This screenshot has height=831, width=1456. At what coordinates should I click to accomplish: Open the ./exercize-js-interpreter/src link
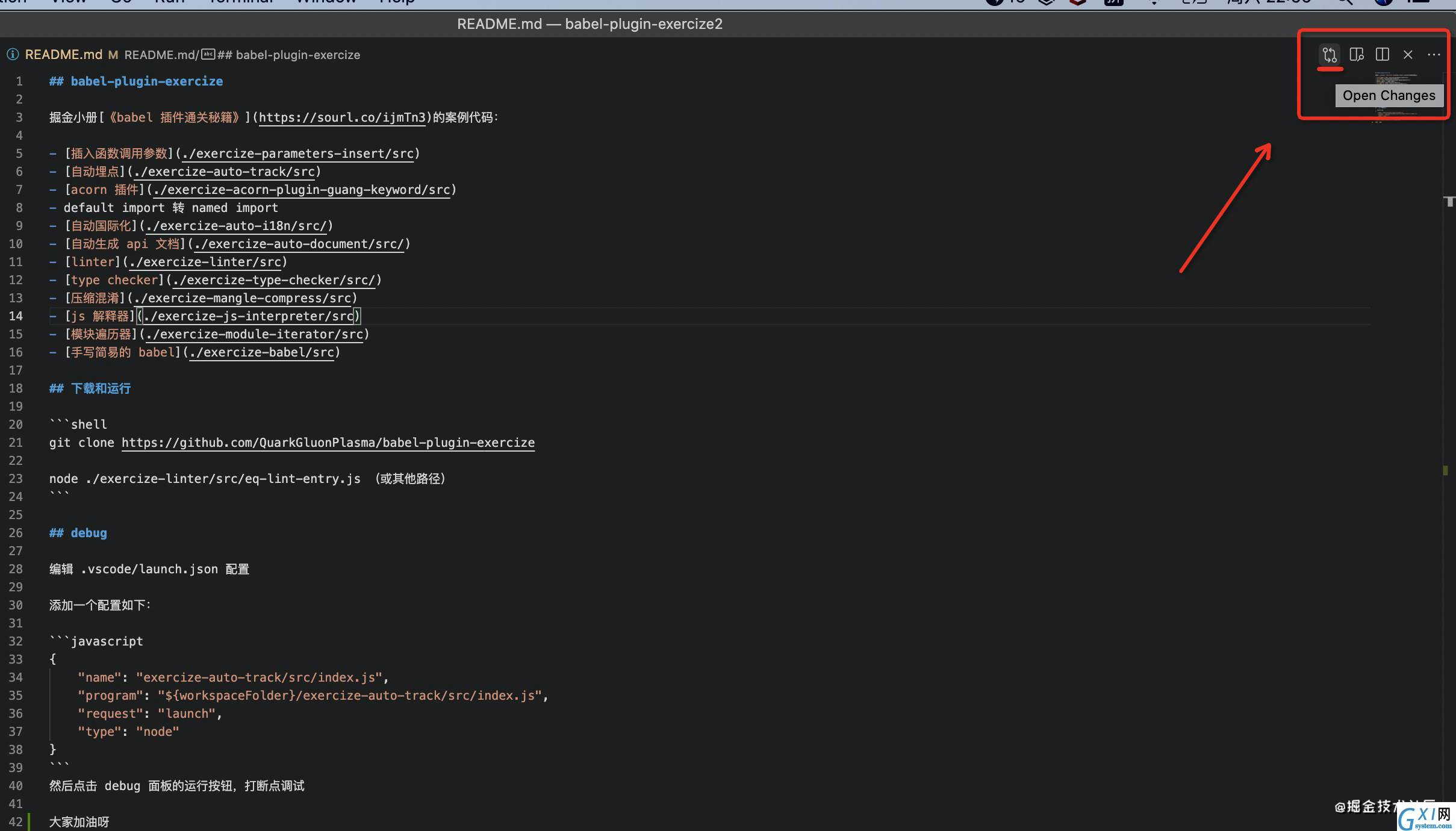click(249, 316)
